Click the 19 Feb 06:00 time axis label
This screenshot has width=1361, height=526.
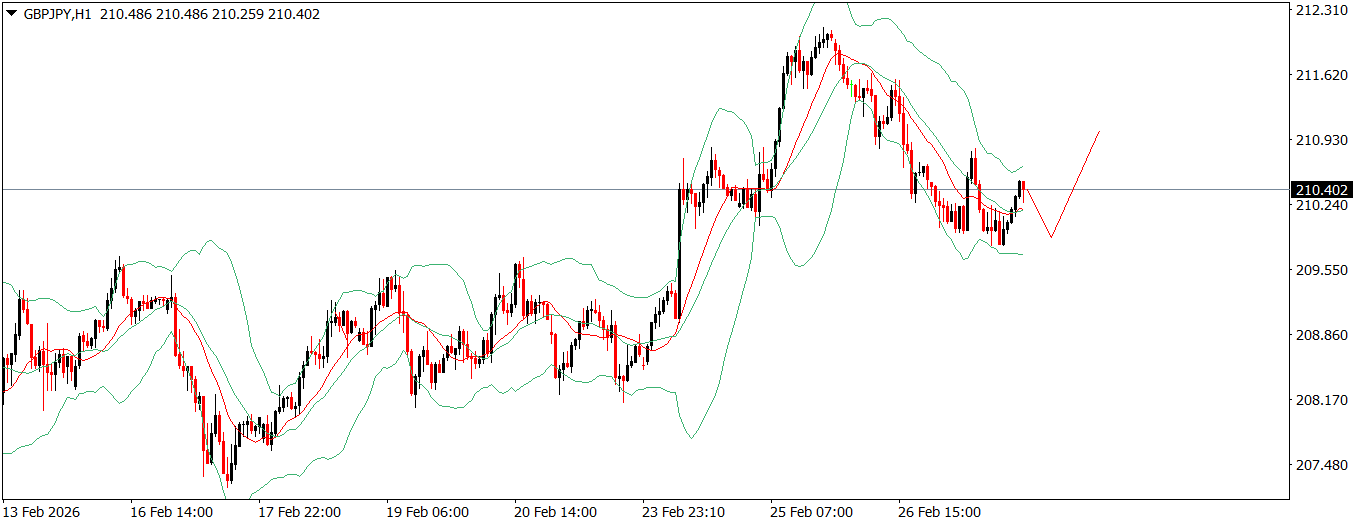point(427,512)
